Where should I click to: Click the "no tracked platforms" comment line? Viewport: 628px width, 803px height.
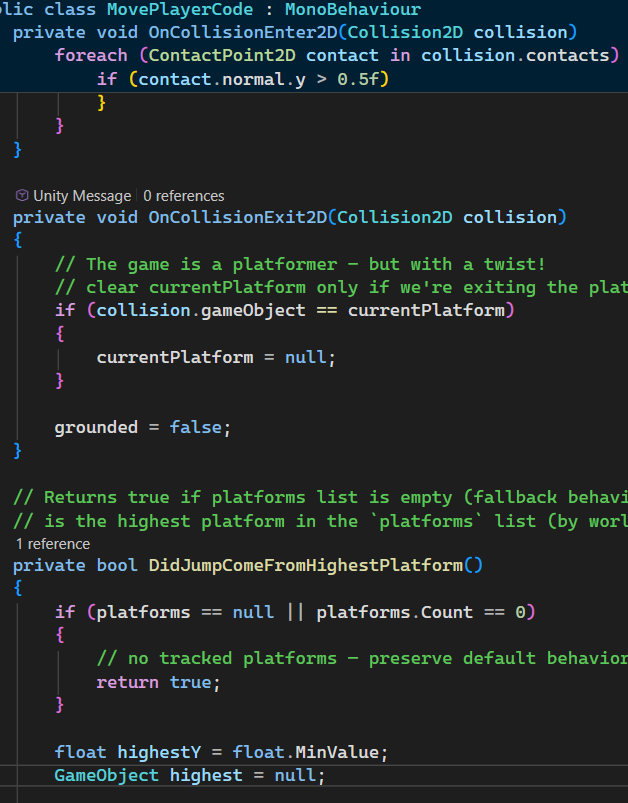click(360, 658)
